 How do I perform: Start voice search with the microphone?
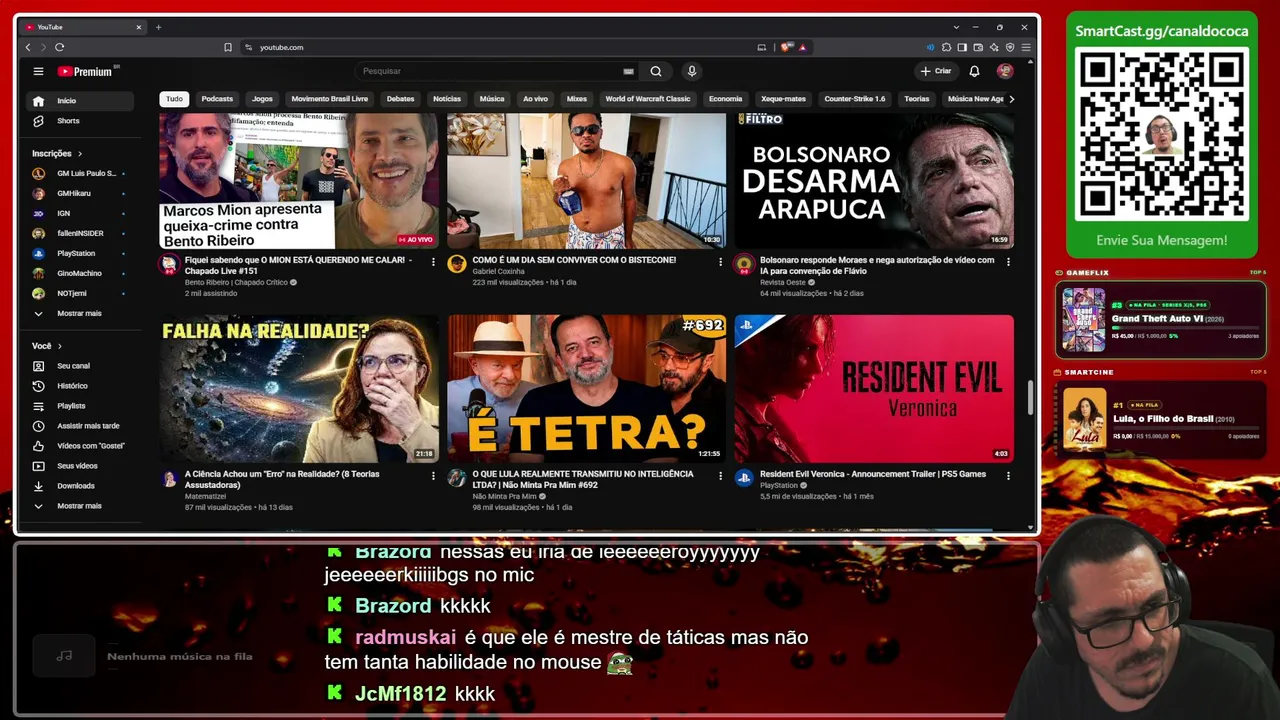pyautogui.click(x=691, y=71)
